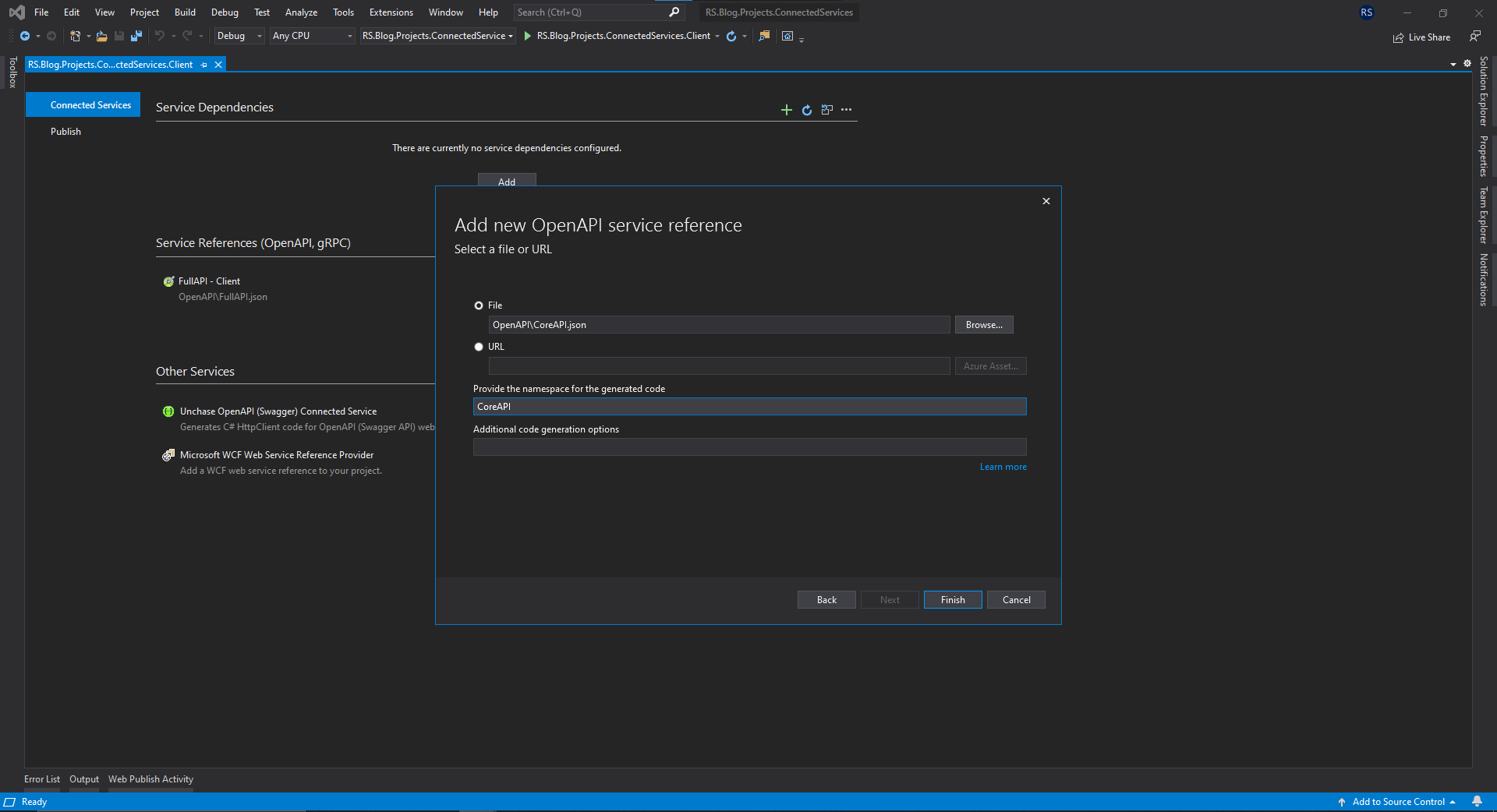The height and width of the screenshot is (812, 1497).
Task: Open the startup project dropdown
Action: (437, 36)
